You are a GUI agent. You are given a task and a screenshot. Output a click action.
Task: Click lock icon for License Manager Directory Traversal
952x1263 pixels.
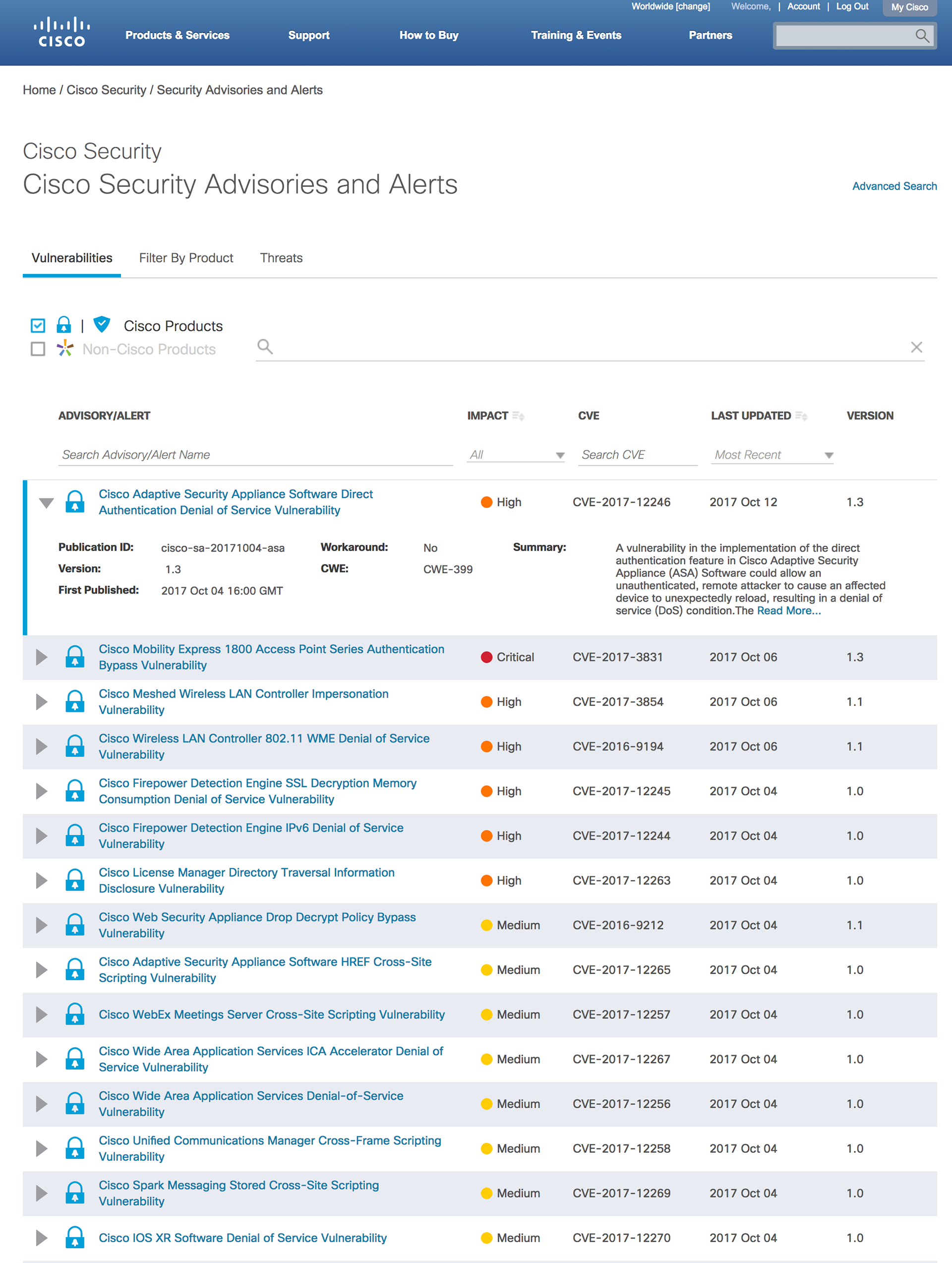click(75, 881)
